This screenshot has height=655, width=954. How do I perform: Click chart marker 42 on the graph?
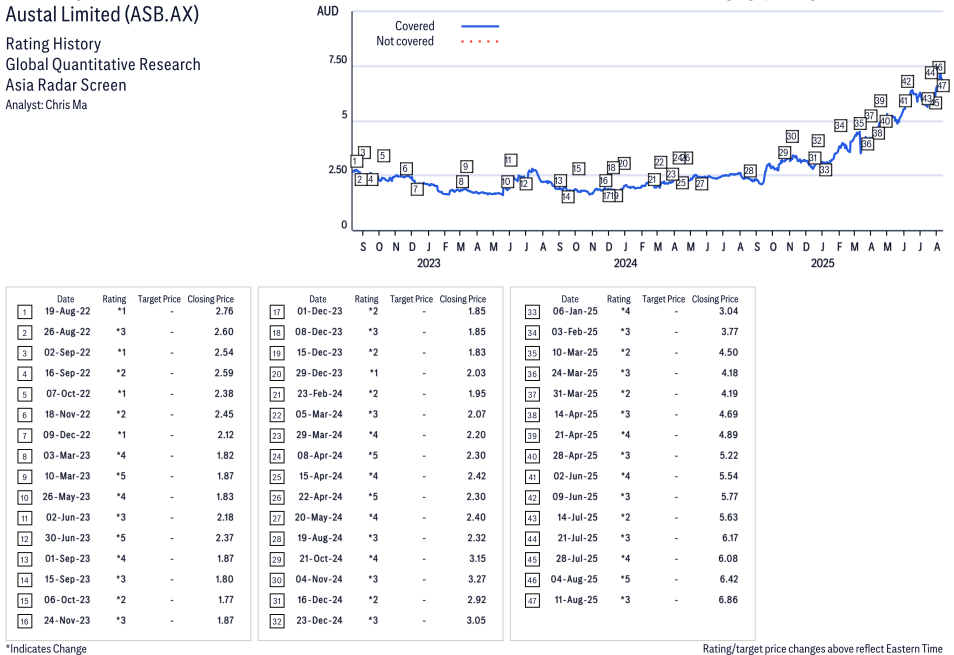(x=907, y=81)
